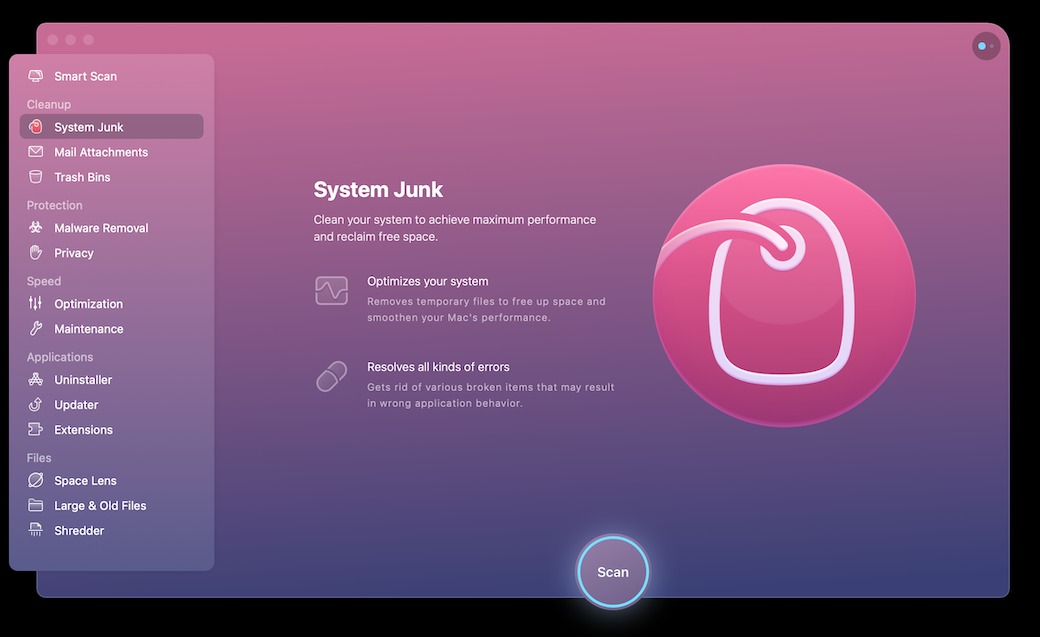Click the Malware Removal biohazard icon

point(36,228)
